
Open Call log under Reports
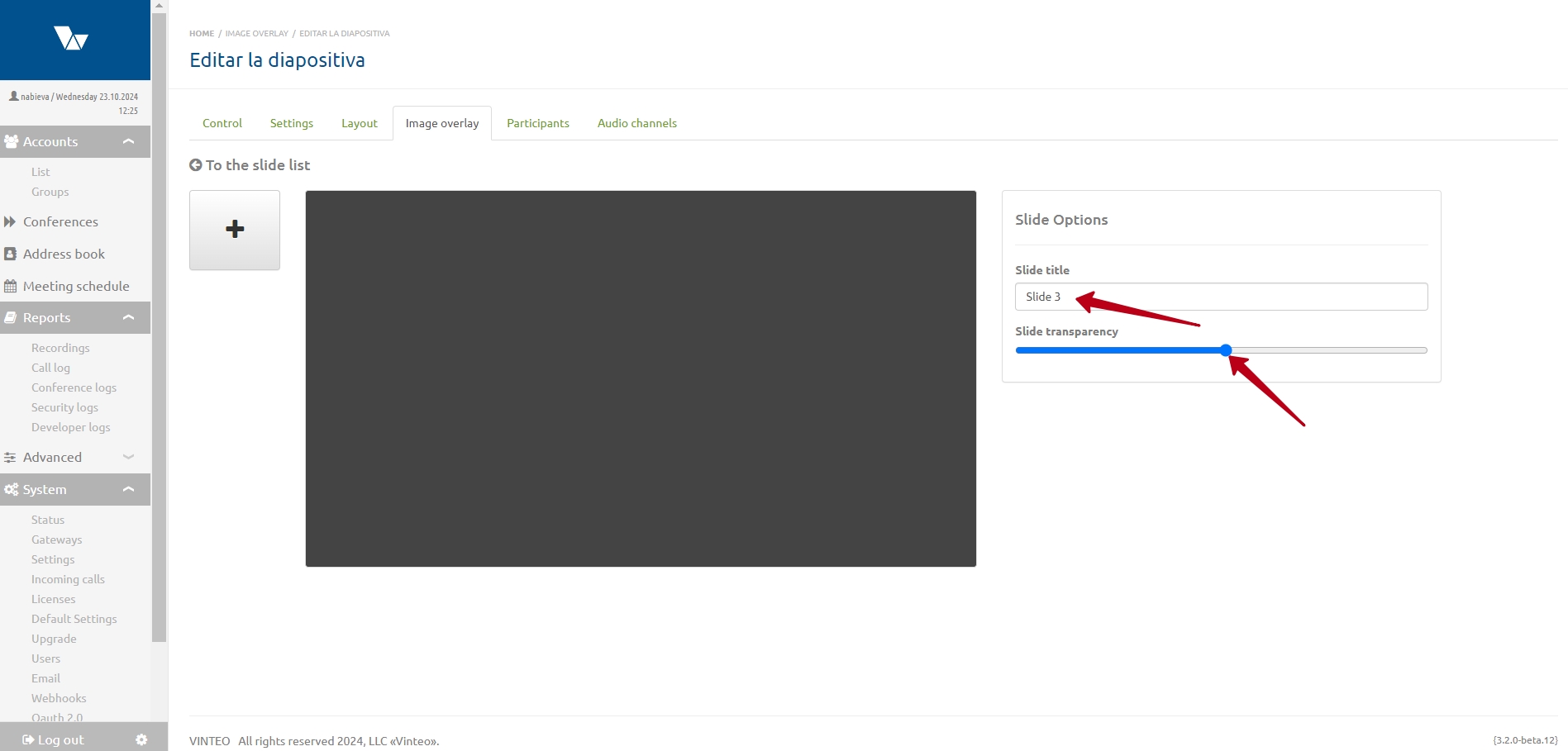[50, 368]
